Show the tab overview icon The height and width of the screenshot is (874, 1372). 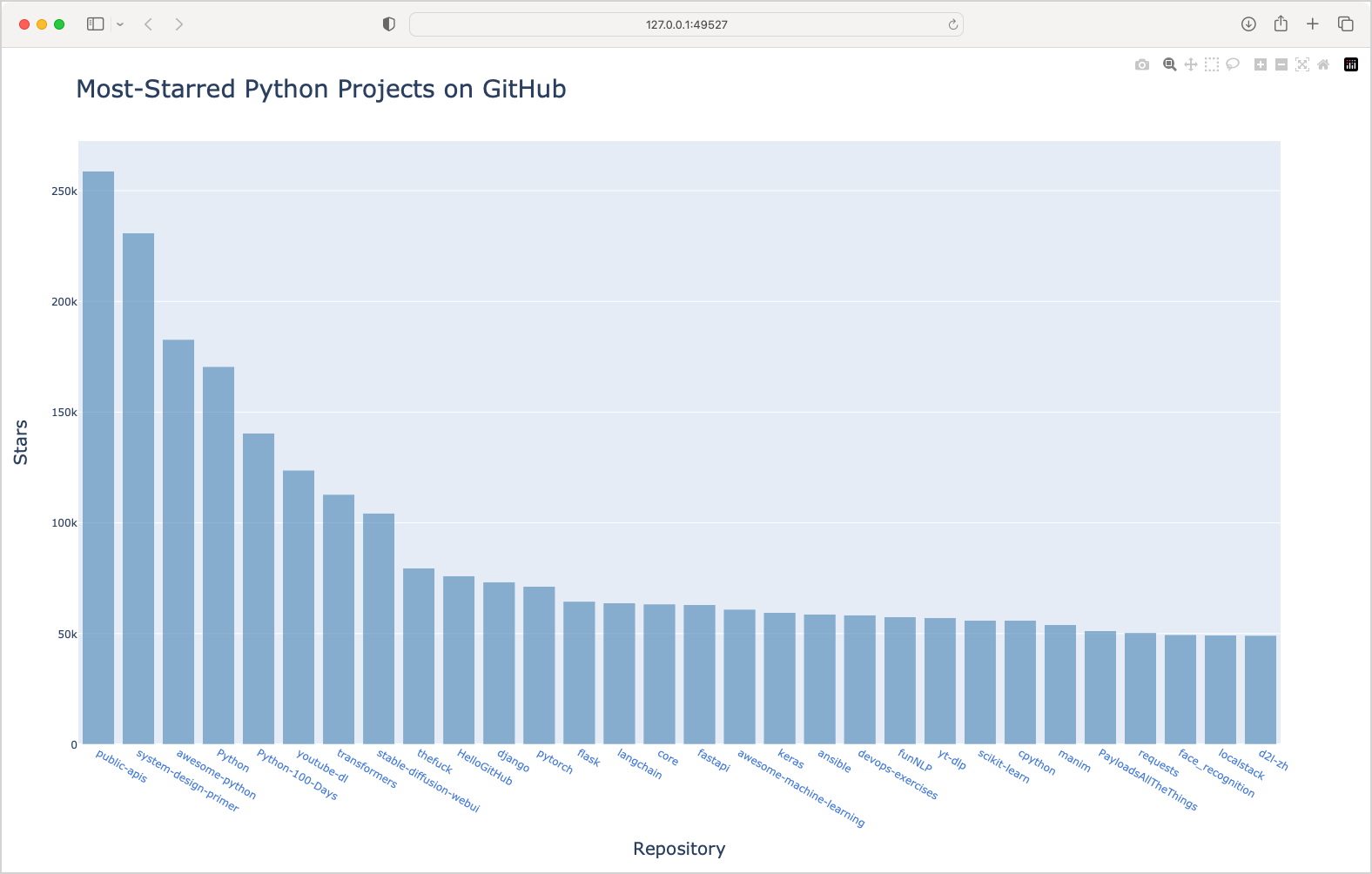click(x=1346, y=24)
